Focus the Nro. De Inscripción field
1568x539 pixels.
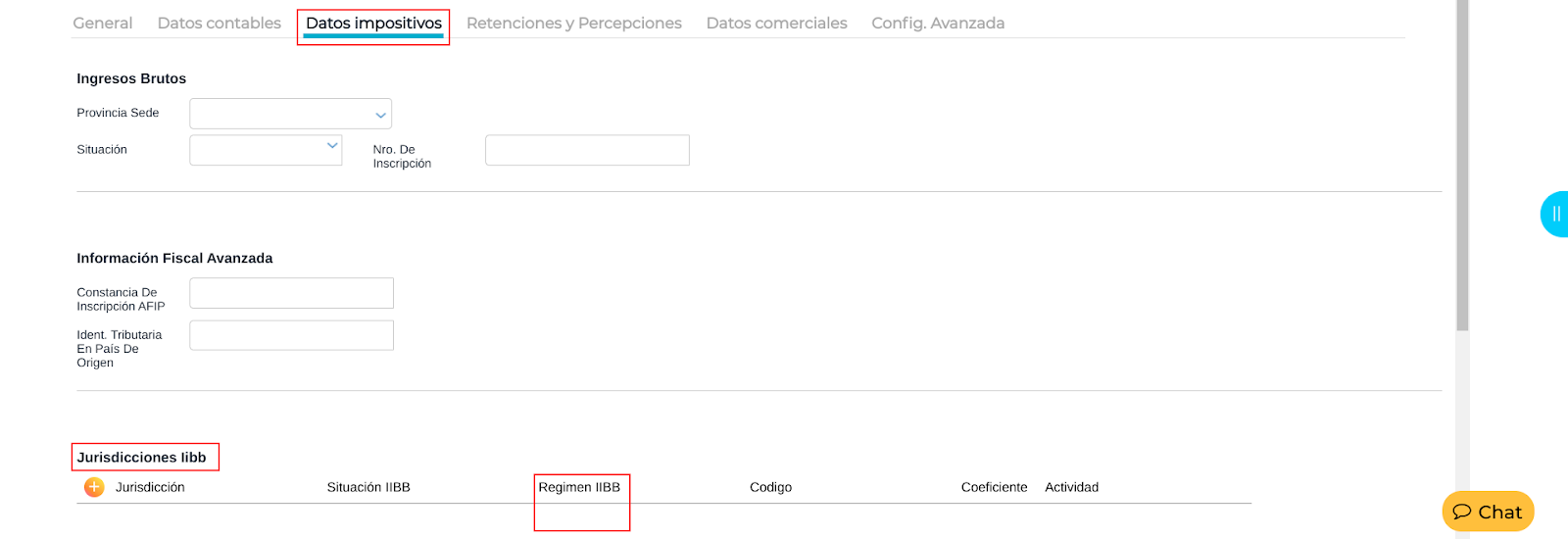coord(587,151)
